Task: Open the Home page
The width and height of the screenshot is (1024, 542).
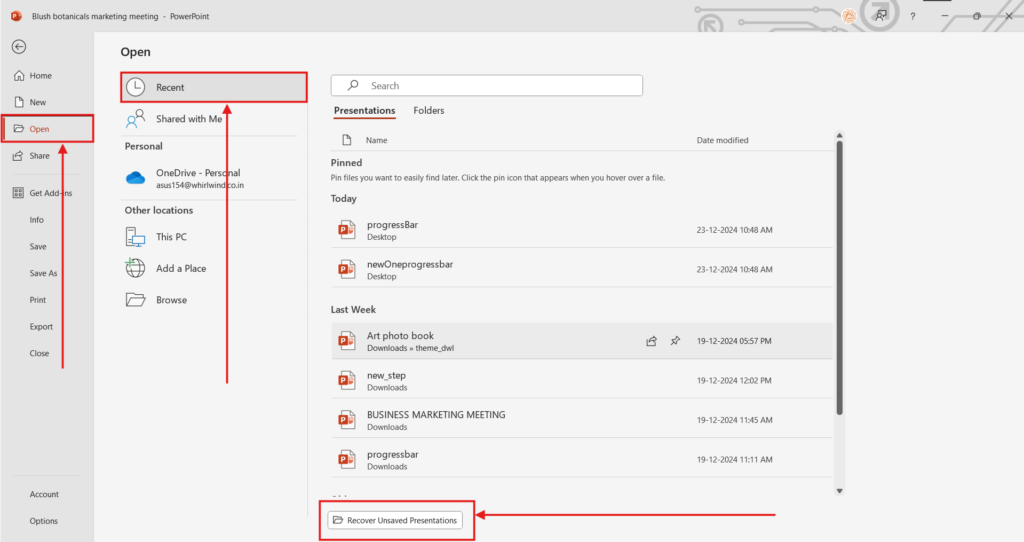Action: tap(40, 76)
